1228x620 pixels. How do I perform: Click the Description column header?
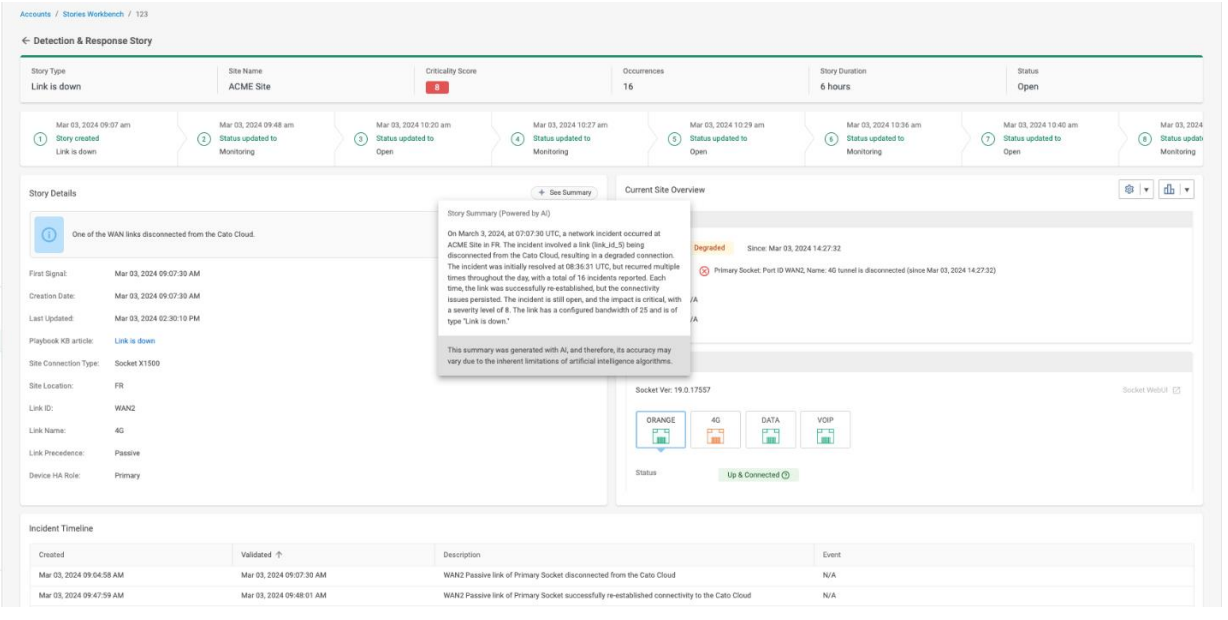462,554
